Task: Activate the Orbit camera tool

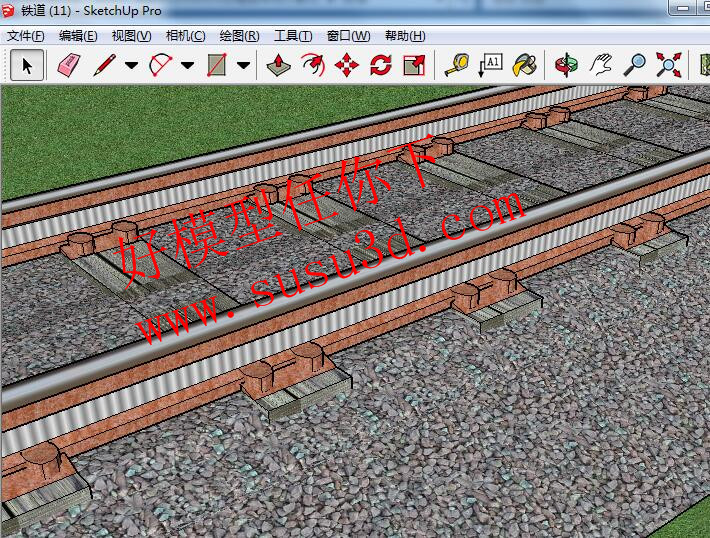Action: (566, 65)
